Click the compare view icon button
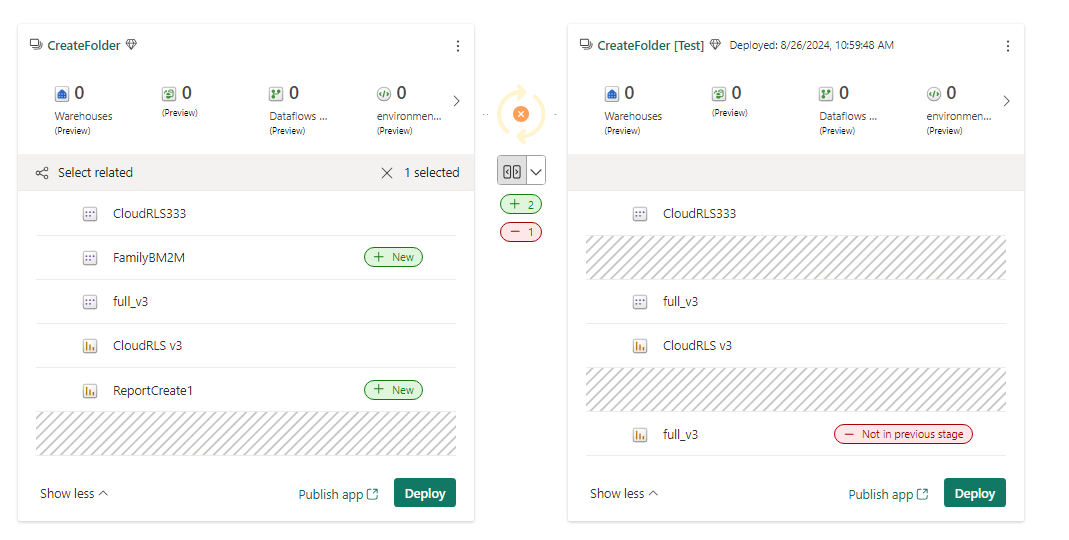Image resolution: width=1069 pixels, height=540 pixels. click(x=511, y=171)
